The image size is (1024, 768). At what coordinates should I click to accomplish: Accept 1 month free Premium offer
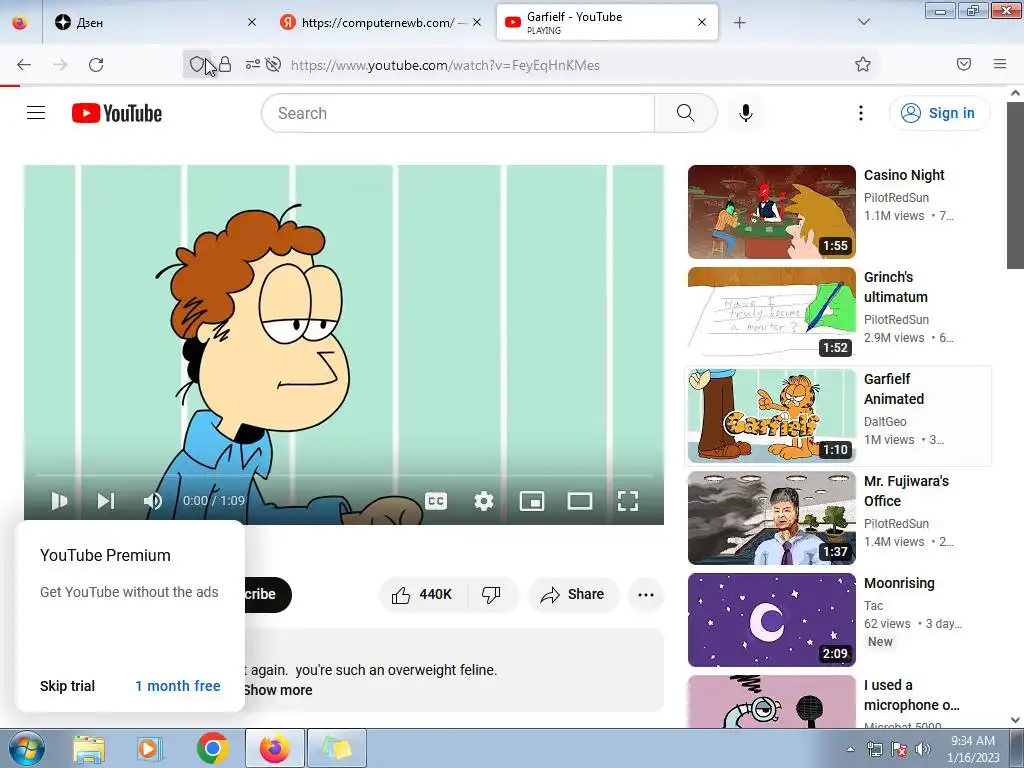pyautogui.click(x=178, y=686)
